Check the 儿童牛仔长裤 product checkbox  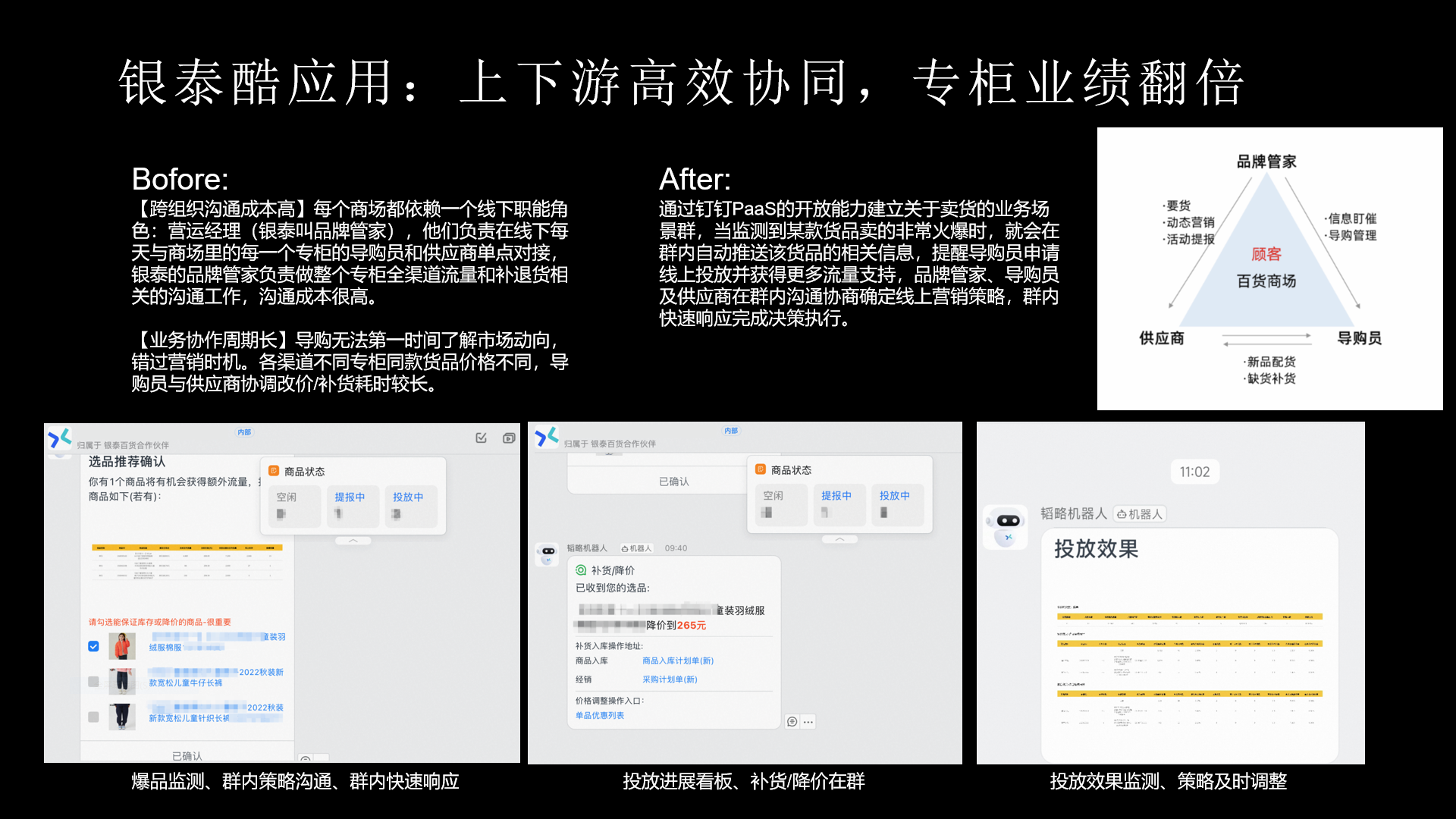(x=93, y=681)
